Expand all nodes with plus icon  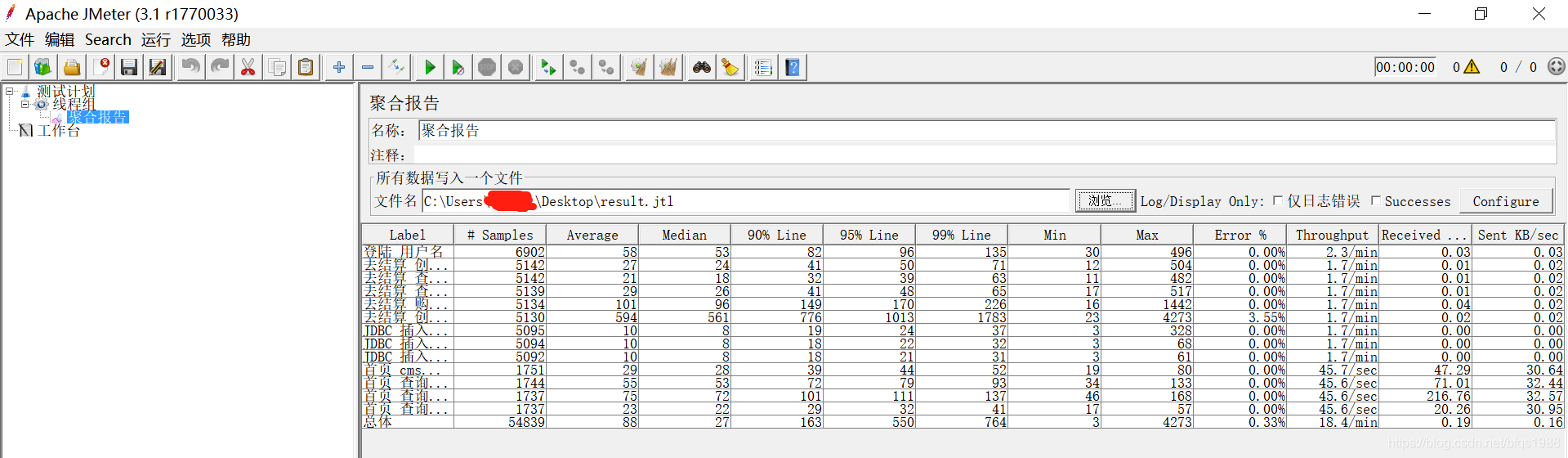(339, 67)
